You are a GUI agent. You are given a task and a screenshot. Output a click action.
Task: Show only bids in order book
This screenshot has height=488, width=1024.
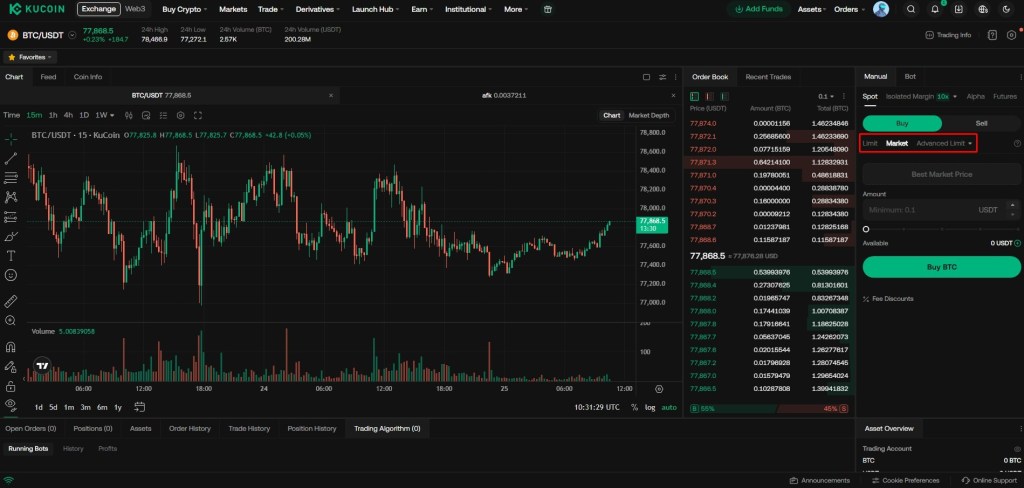tap(724, 96)
